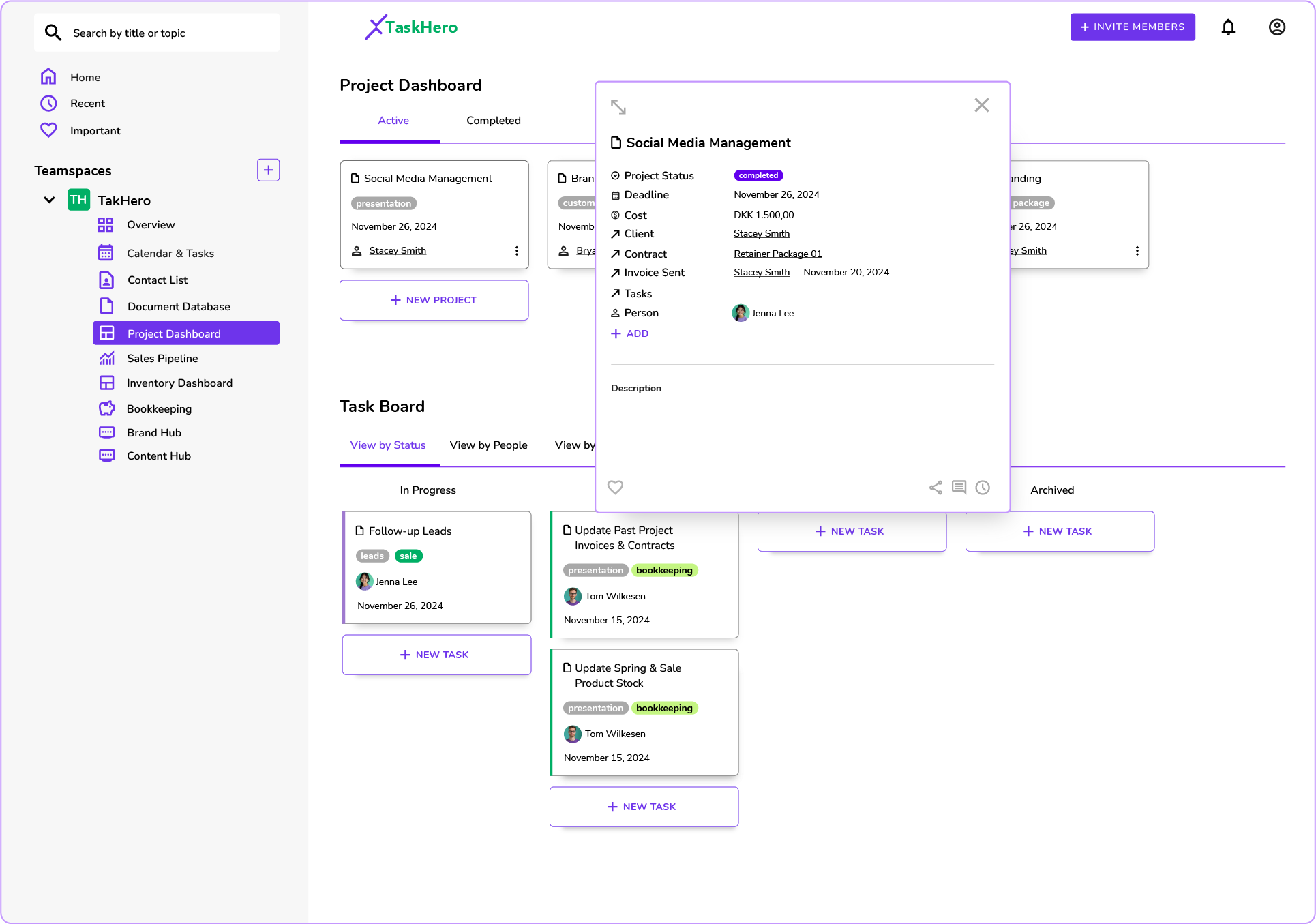
Task: Open the three-dot menu on Social Media Management card
Action: point(517,250)
